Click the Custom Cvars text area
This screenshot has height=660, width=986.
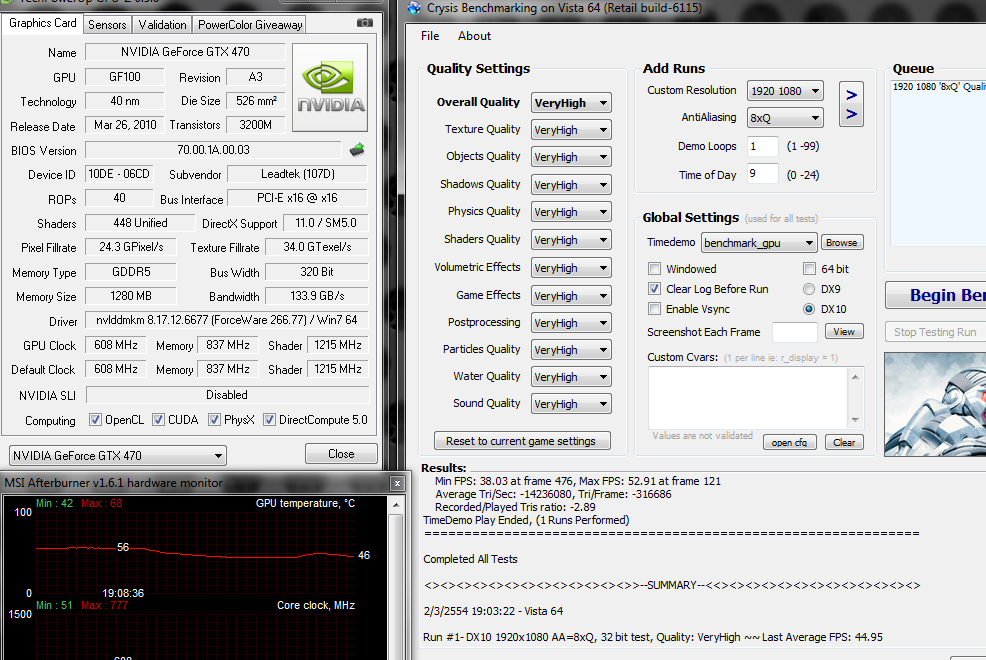[748, 398]
